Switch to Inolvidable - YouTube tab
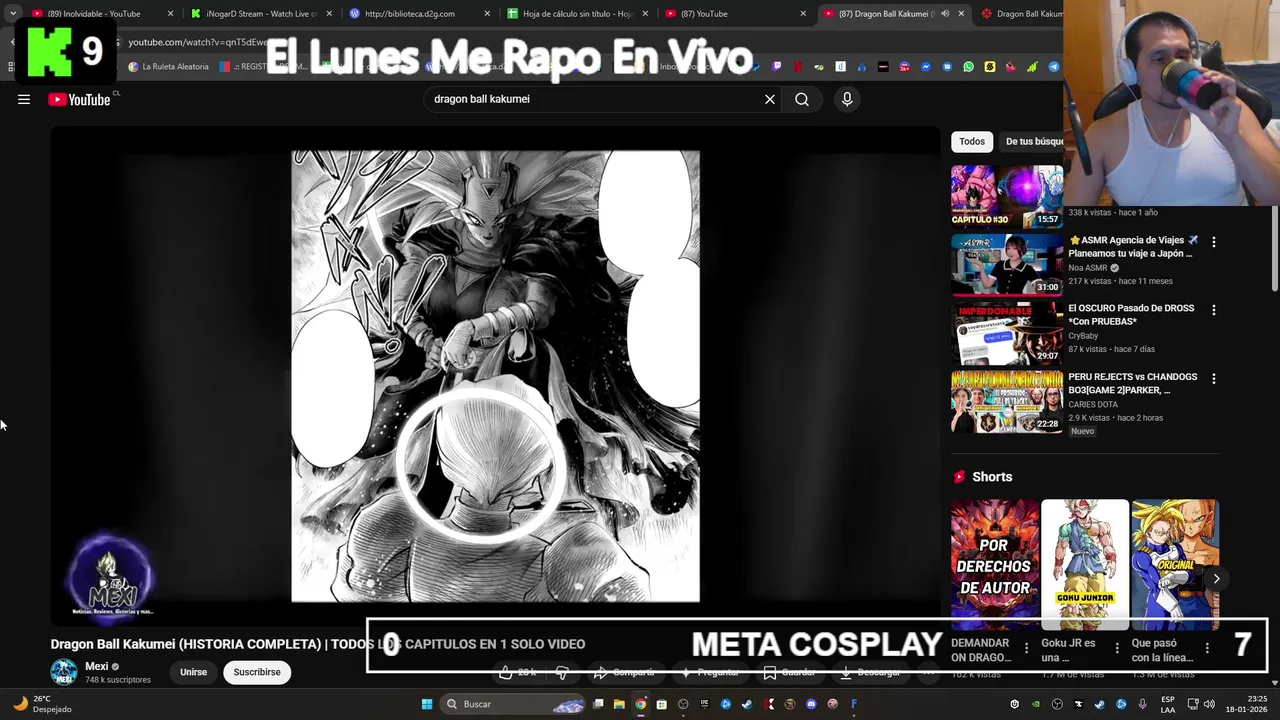The image size is (1280, 720). coord(96,14)
